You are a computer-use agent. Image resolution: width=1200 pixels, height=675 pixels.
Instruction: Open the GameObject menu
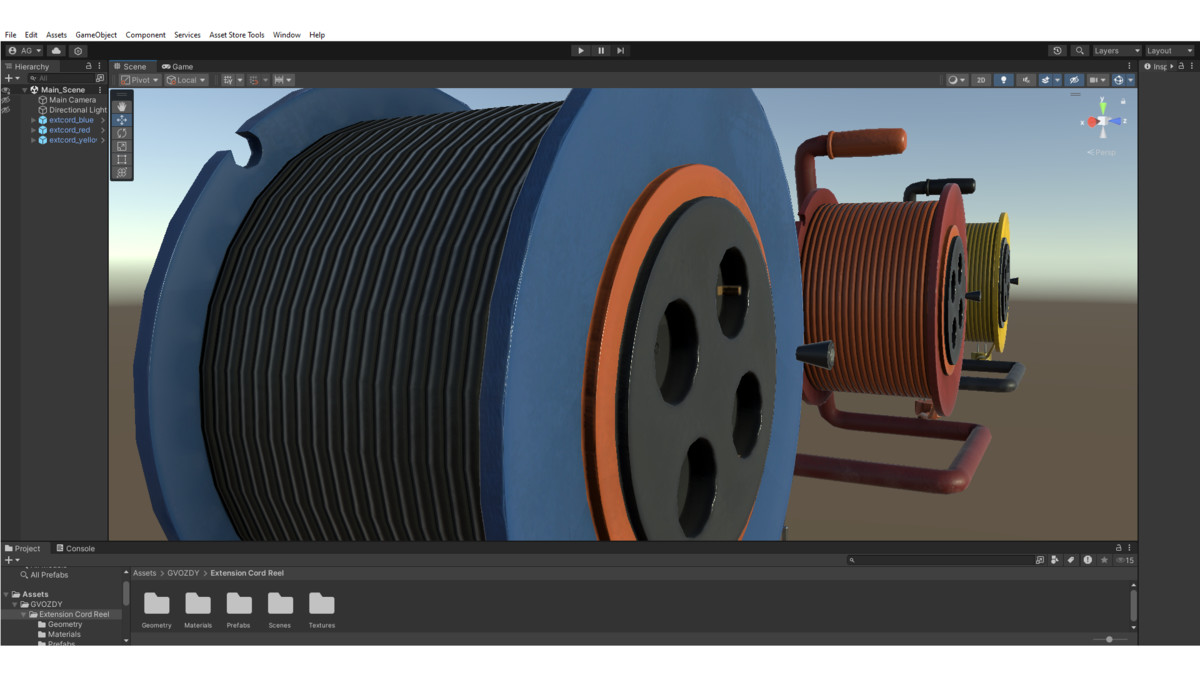[96, 35]
